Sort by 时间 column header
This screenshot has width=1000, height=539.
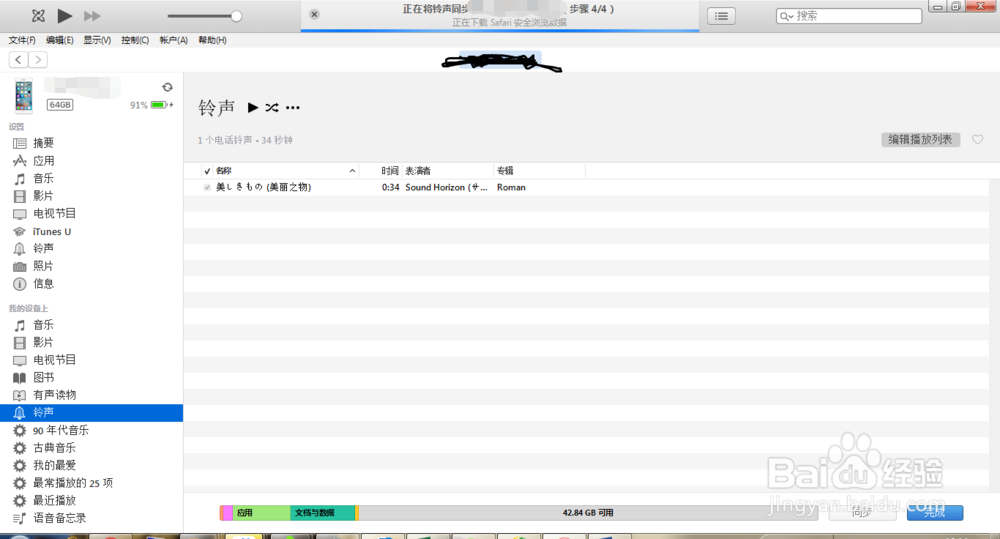[x=390, y=171]
